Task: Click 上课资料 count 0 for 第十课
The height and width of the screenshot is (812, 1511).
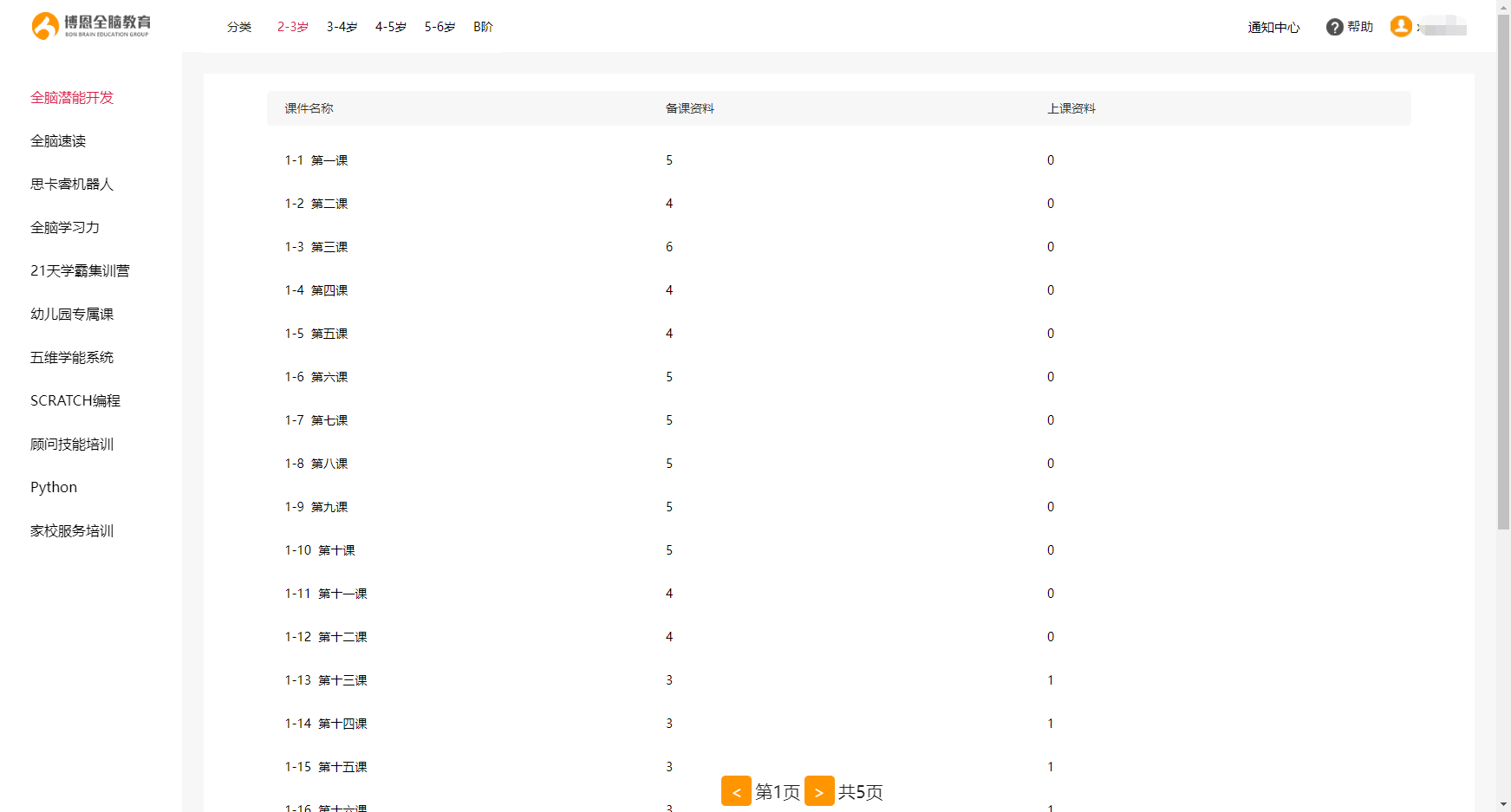Action: [x=1051, y=550]
